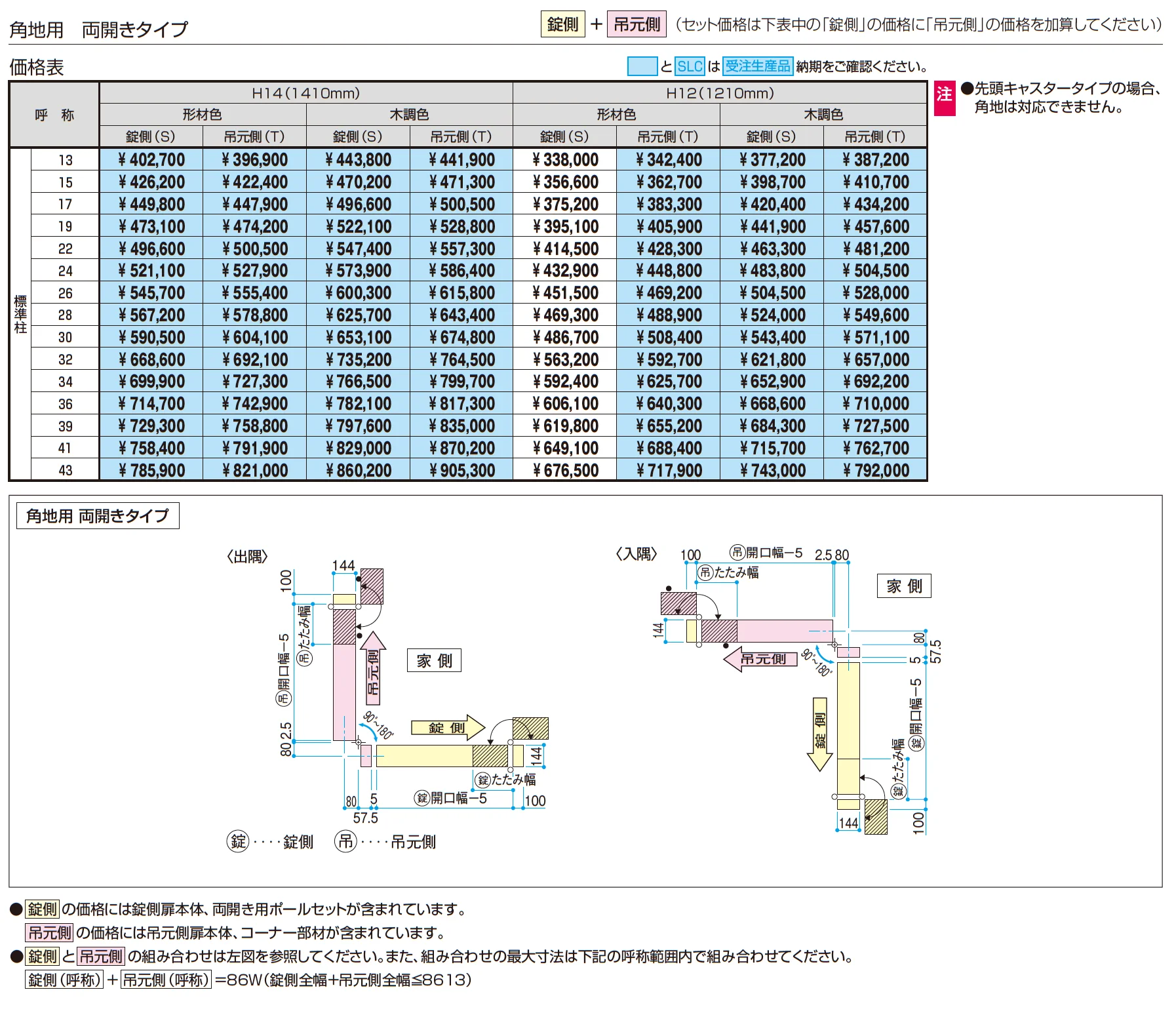Click the ¥590,500 cell

pos(151,338)
